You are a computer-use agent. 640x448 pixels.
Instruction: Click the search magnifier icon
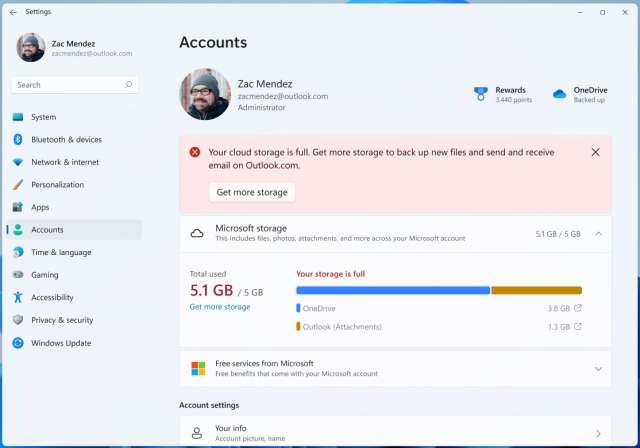128,84
